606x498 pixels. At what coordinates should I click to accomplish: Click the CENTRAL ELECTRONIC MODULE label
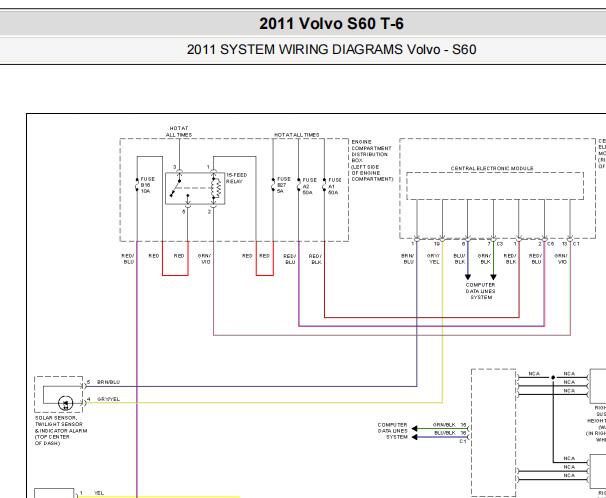point(492,168)
